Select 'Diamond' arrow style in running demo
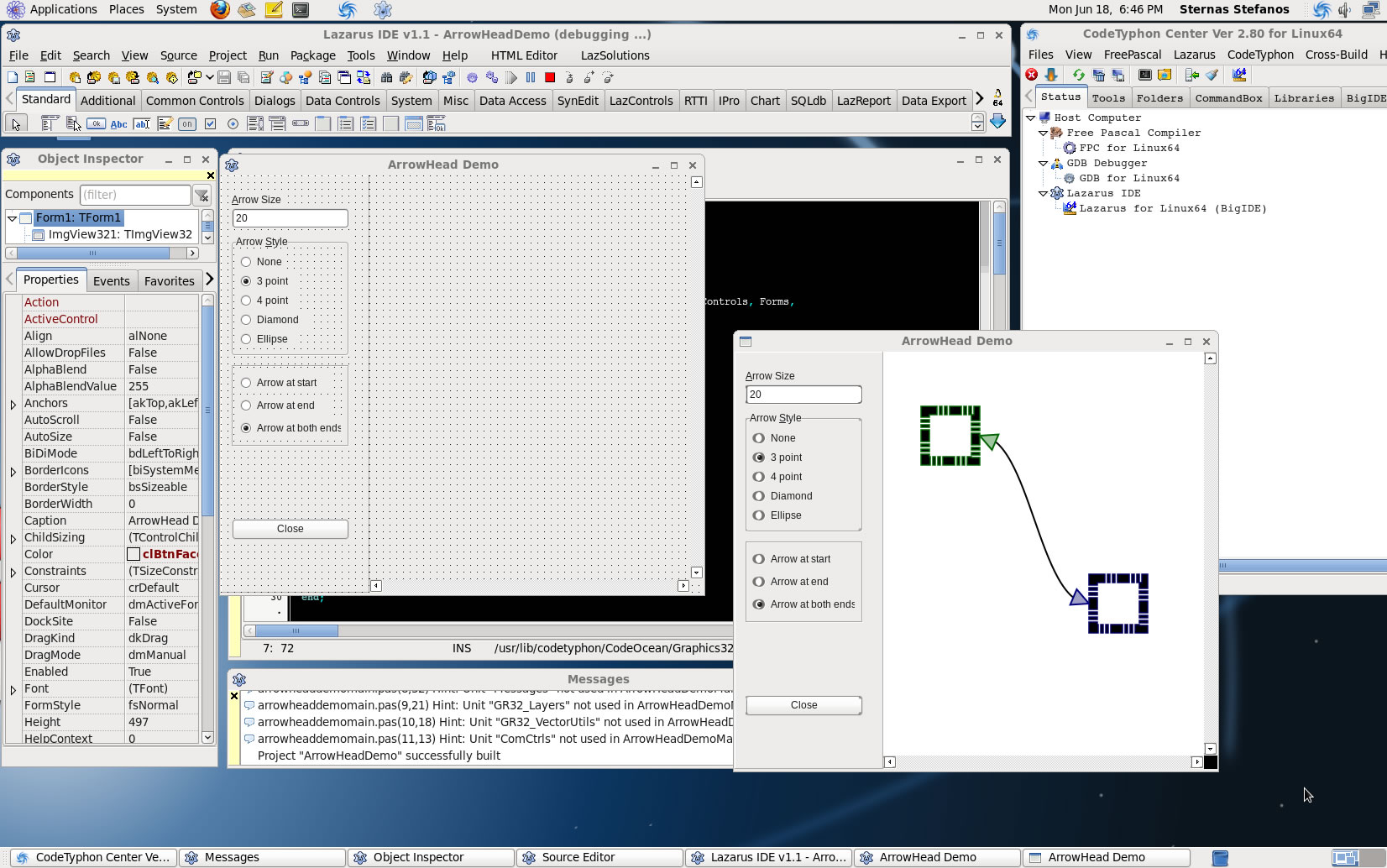 pyautogui.click(x=759, y=496)
